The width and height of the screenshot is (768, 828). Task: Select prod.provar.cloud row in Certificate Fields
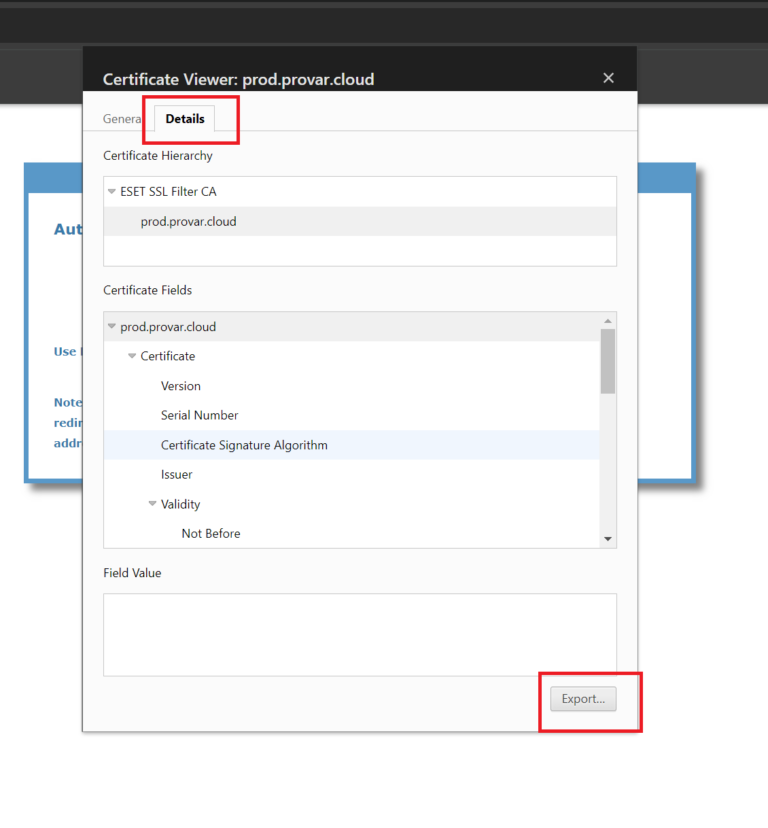pos(168,327)
